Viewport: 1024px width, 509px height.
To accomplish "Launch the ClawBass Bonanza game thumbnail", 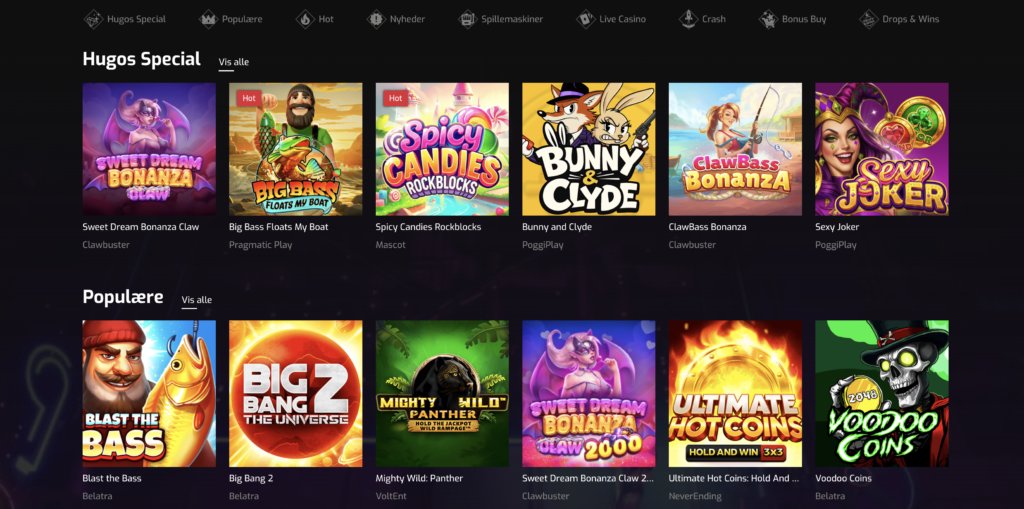I will click(735, 149).
